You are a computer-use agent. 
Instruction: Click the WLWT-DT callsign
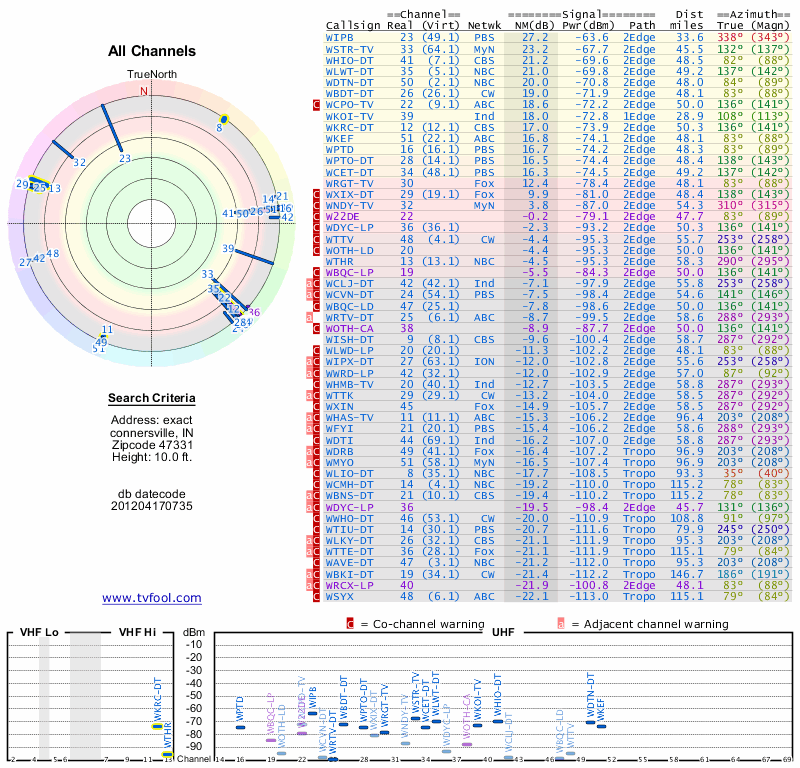click(349, 71)
